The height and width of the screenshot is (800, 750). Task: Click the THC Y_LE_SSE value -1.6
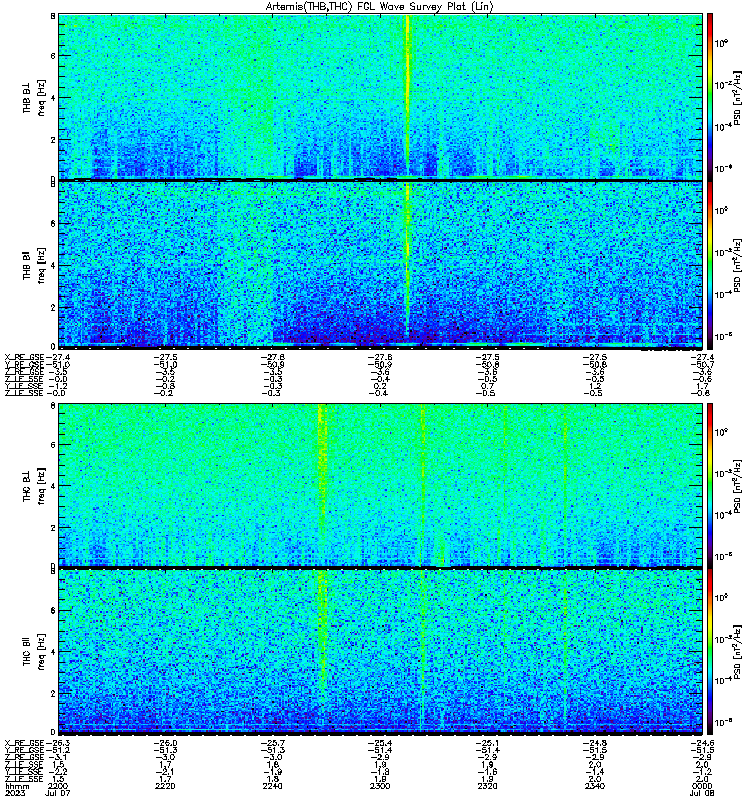(487, 772)
